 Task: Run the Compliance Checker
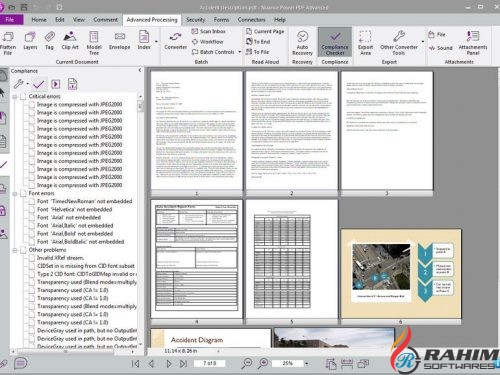tap(335, 43)
